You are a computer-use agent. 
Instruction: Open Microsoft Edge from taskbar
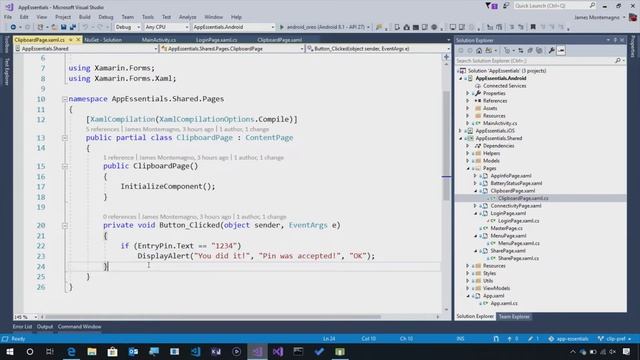point(71,351)
